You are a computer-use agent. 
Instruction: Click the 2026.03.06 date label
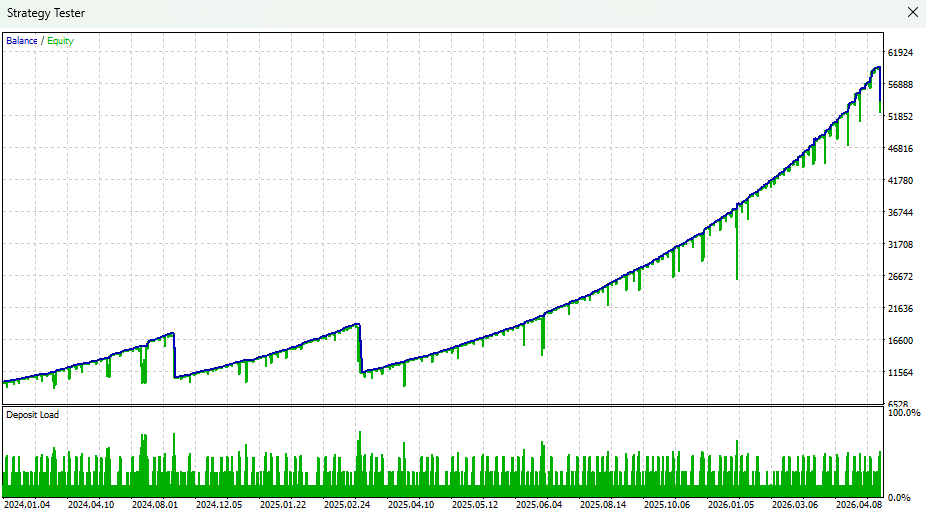795,505
